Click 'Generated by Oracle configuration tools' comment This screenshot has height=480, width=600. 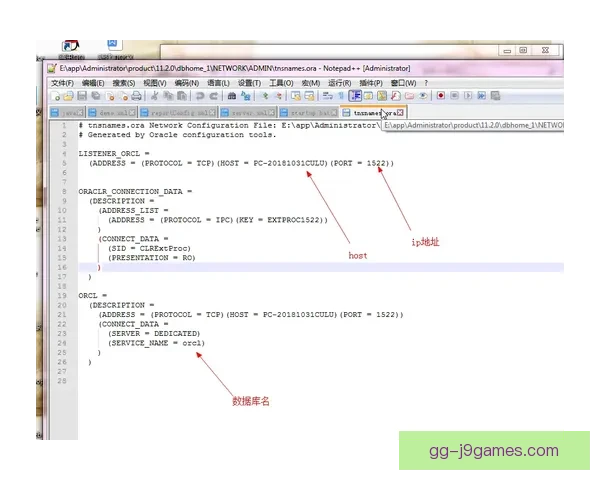181,135
